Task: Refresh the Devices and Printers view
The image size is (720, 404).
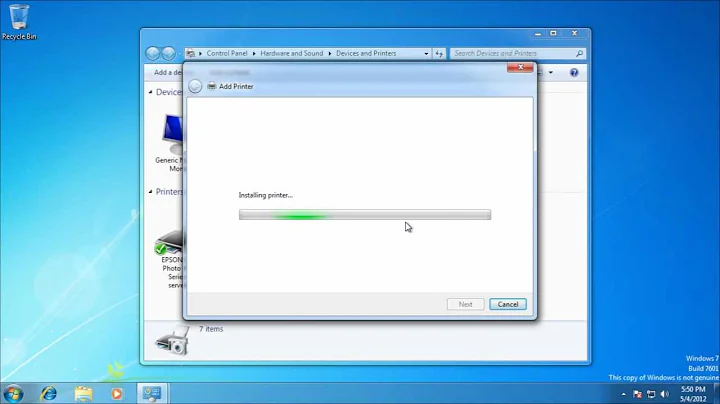Action: pyautogui.click(x=439, y=54)
